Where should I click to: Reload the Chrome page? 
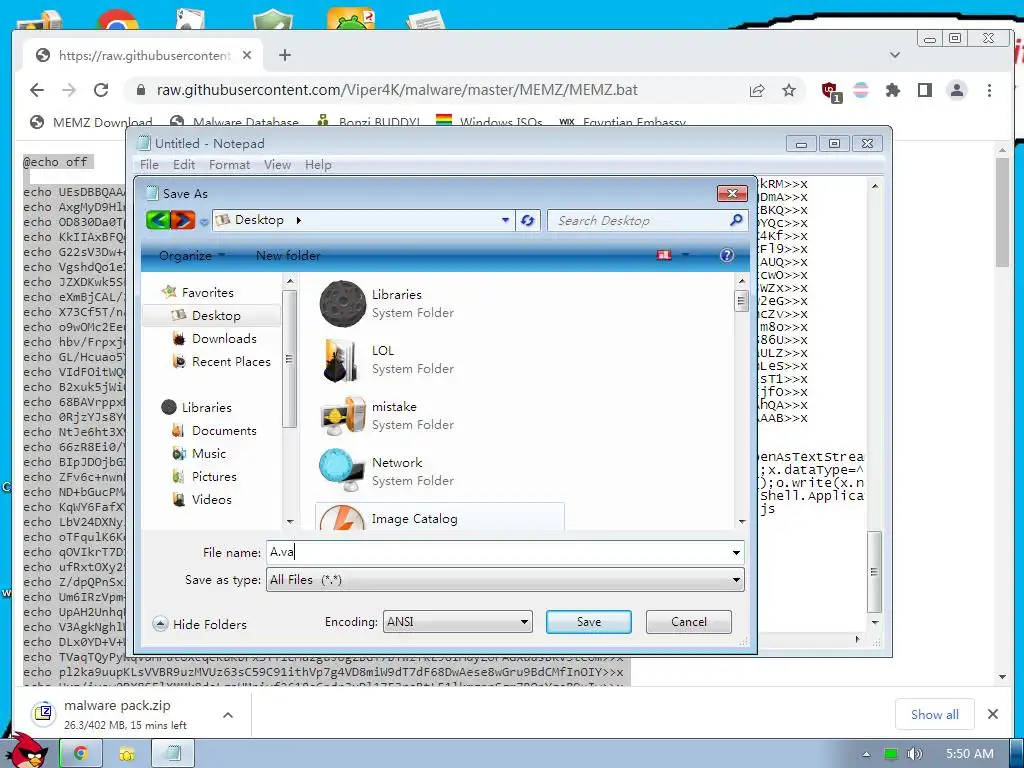[101, 90]
